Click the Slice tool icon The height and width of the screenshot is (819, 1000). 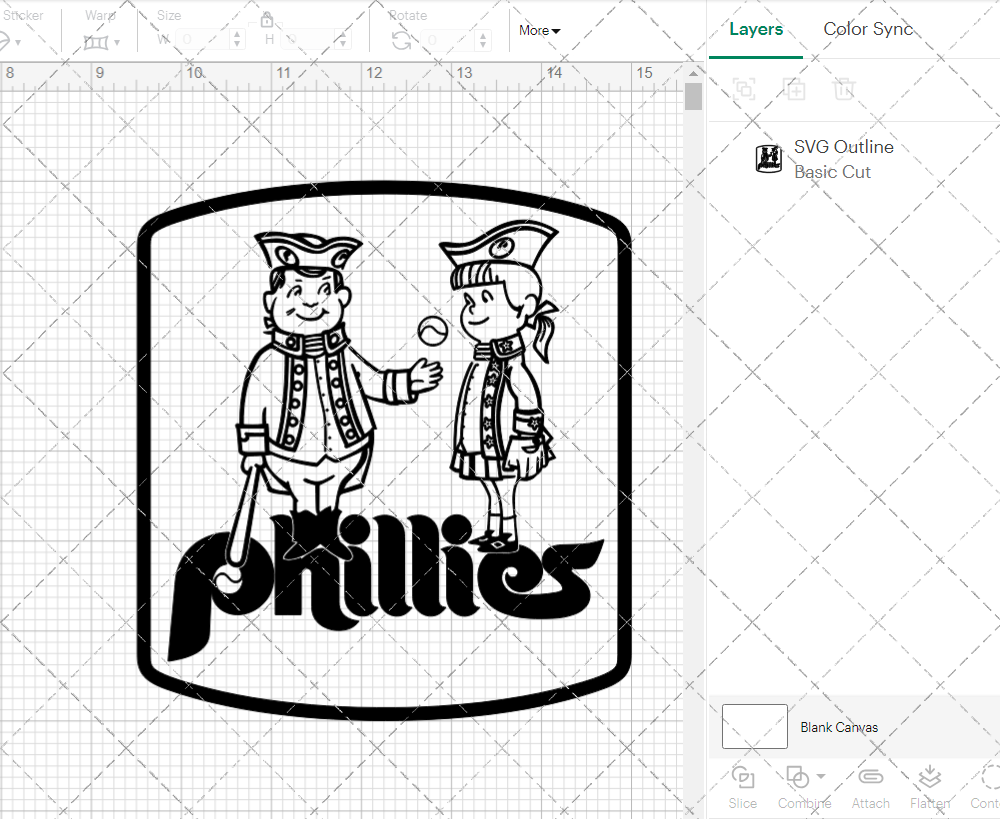(743, 777)
